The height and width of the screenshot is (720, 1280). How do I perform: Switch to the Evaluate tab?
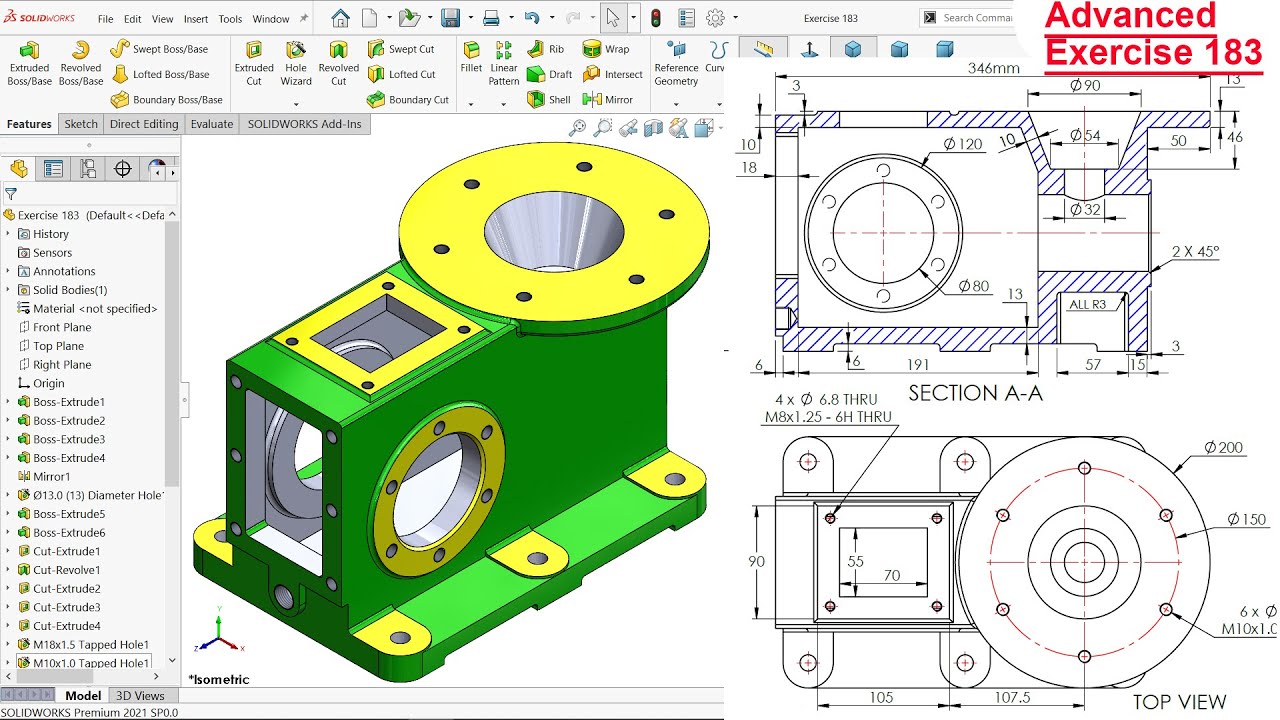click(212, 124)
